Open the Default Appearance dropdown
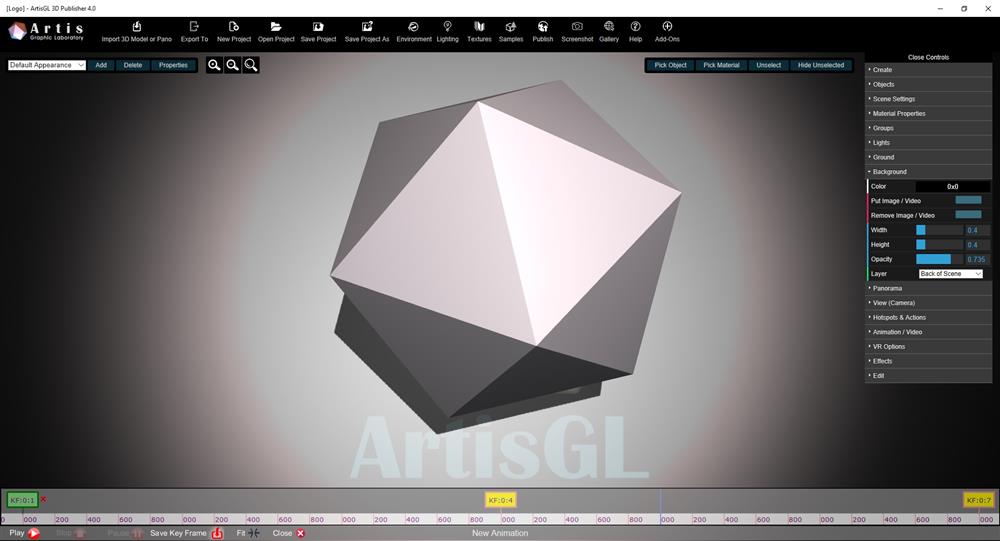This screenshot has width=1000, height=541. coord(47,65)
